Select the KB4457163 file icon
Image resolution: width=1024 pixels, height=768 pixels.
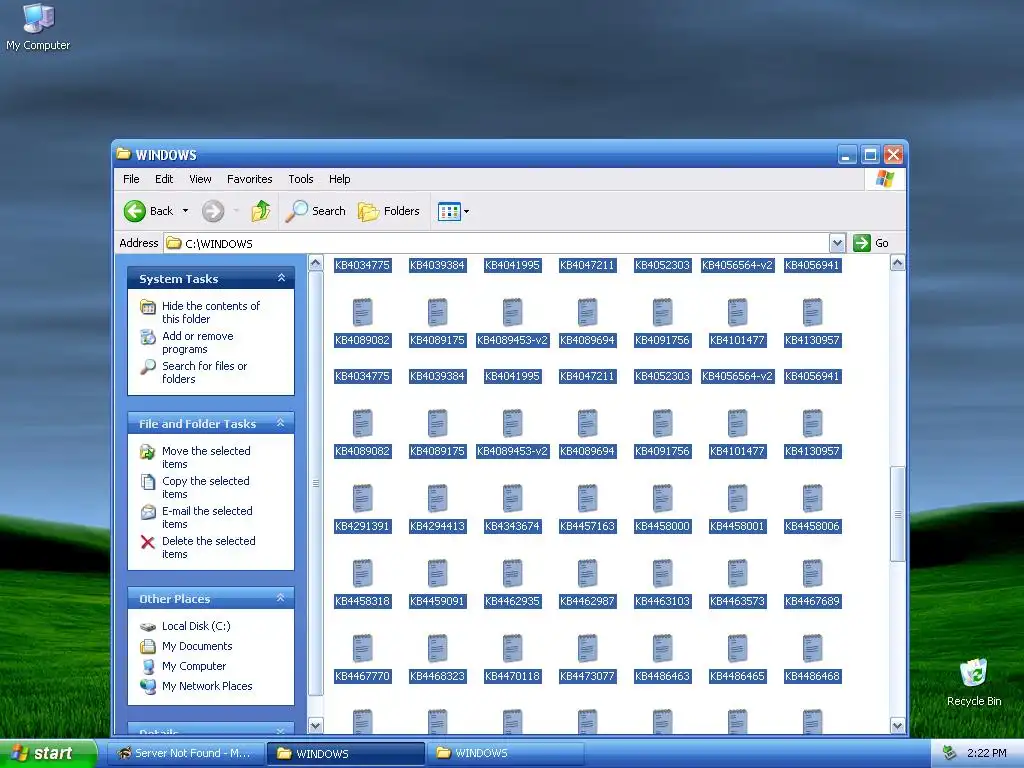[588, 498]
